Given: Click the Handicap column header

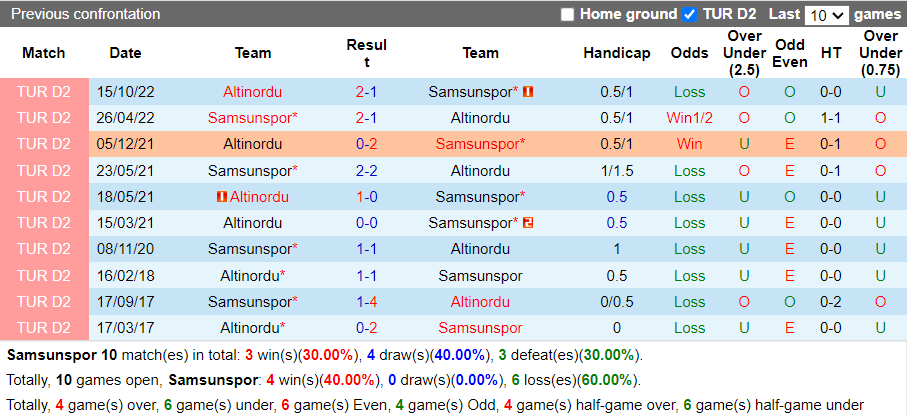Looking at the screenshot, I should pos(617,53).
